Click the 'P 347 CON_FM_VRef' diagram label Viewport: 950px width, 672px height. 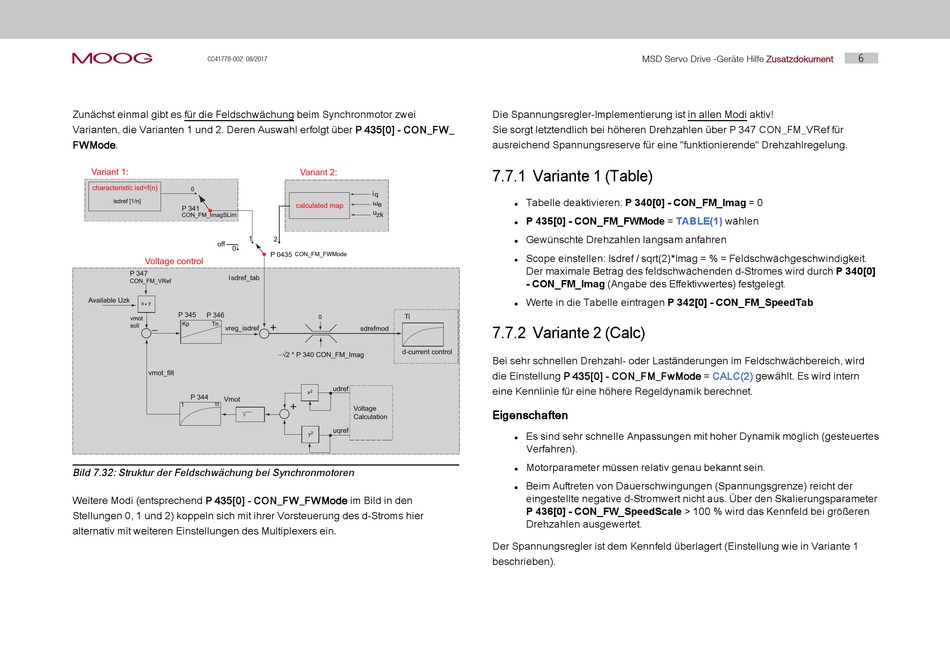(x=150, y=277)
